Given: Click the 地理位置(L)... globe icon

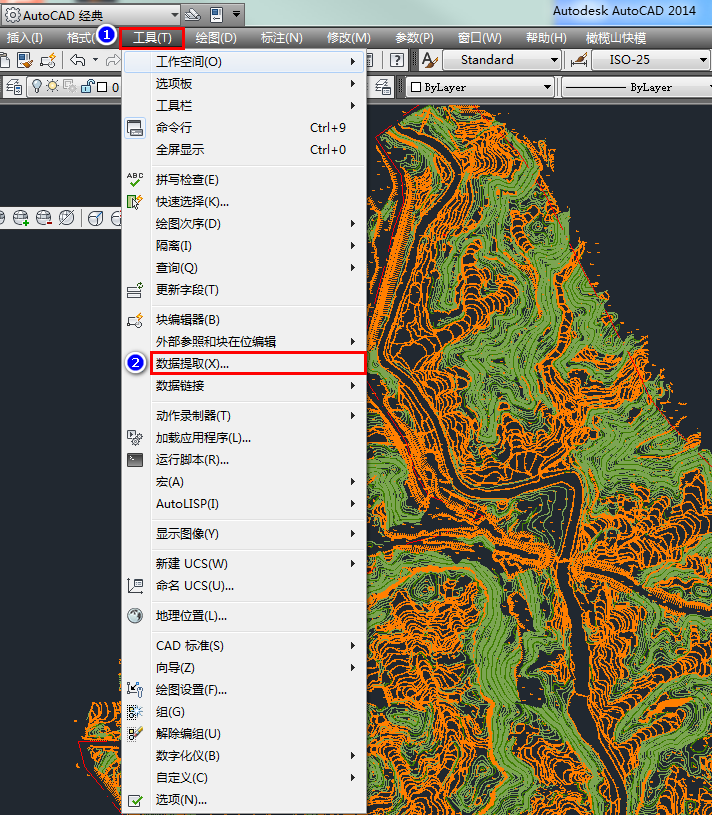Looking at the screenshot, I should 135,616.
